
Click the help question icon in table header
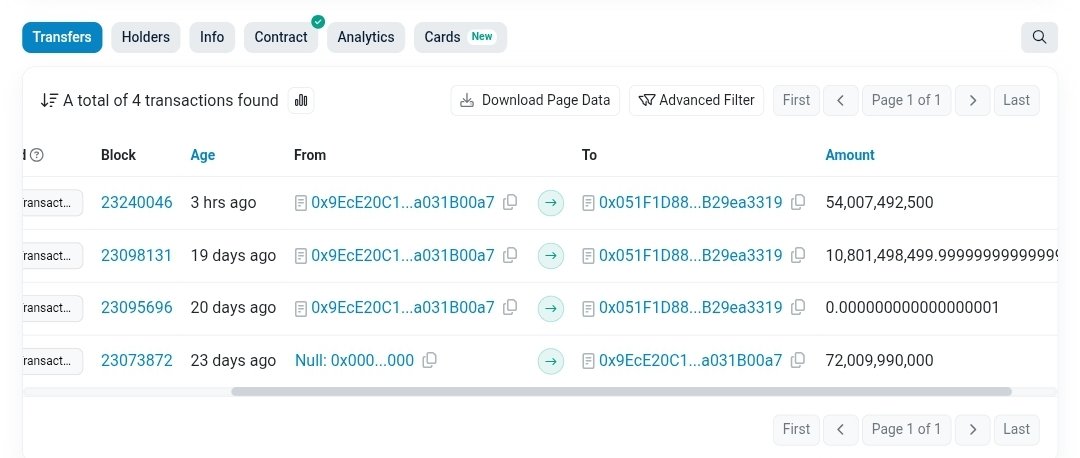37,155
